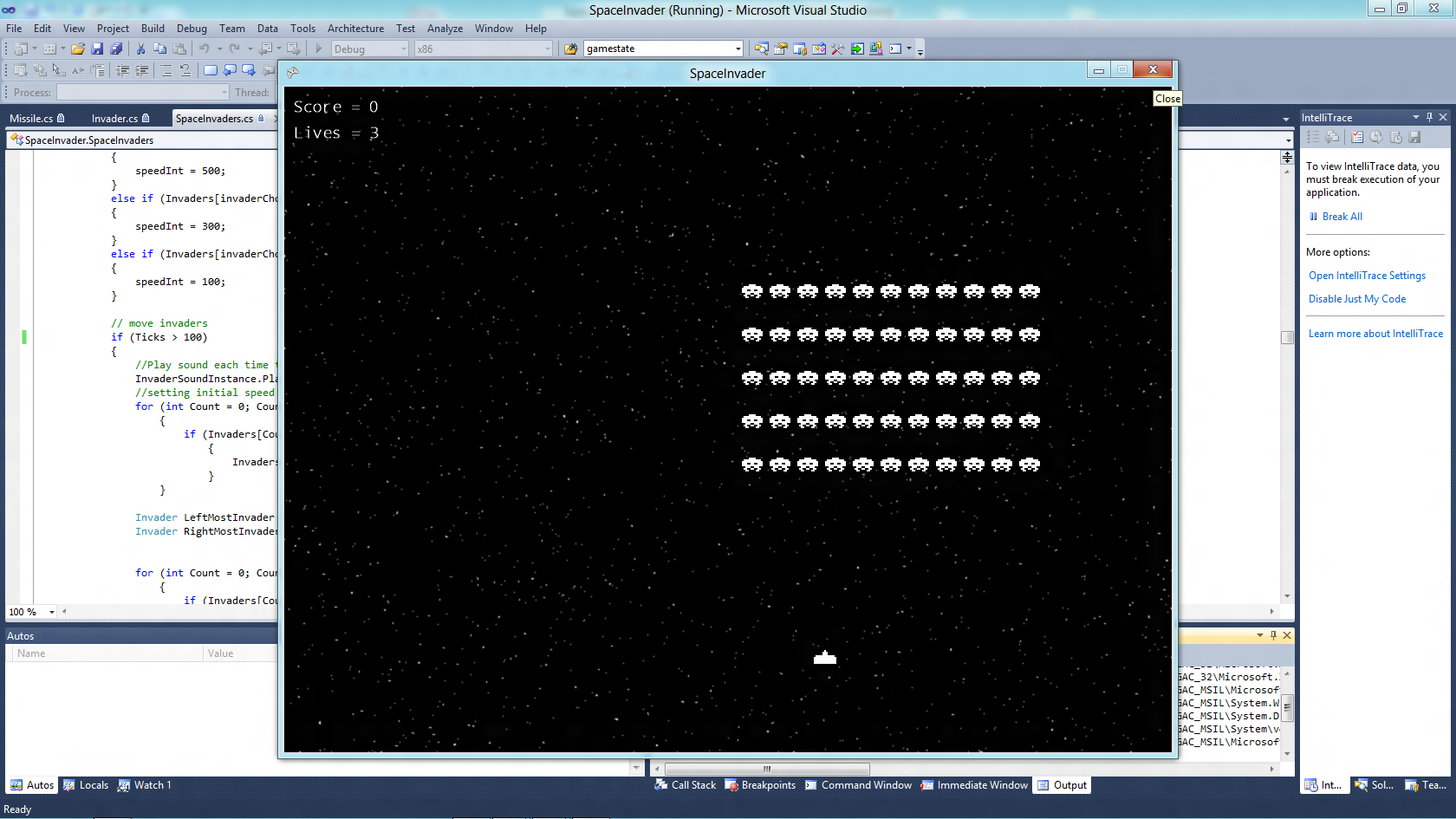
Task: Open the Toolbox hammer-and-wrench icon
Action: pos(837,49)
